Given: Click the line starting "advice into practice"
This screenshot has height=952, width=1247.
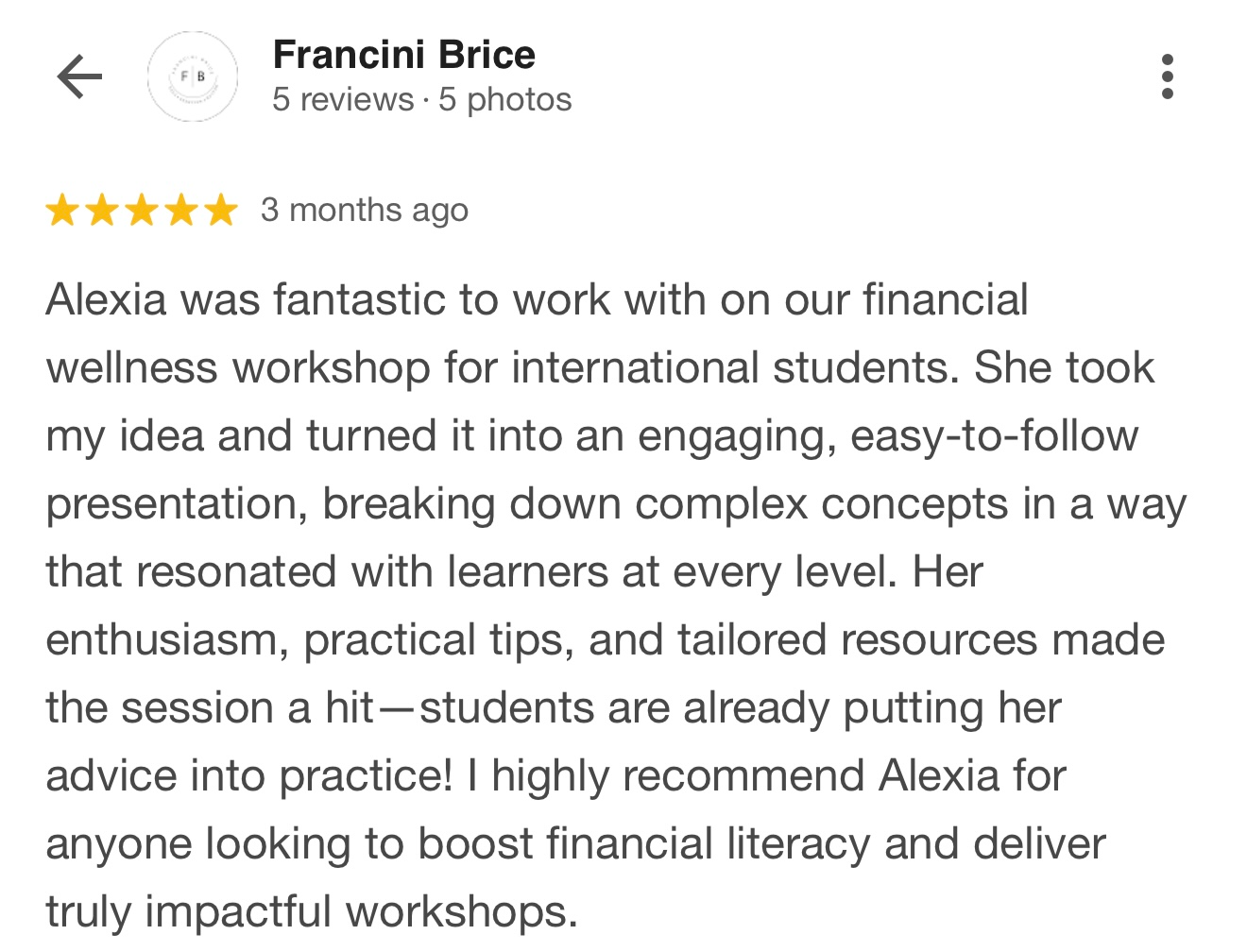Looking at the screenshot, I should [x=555, y=776].
